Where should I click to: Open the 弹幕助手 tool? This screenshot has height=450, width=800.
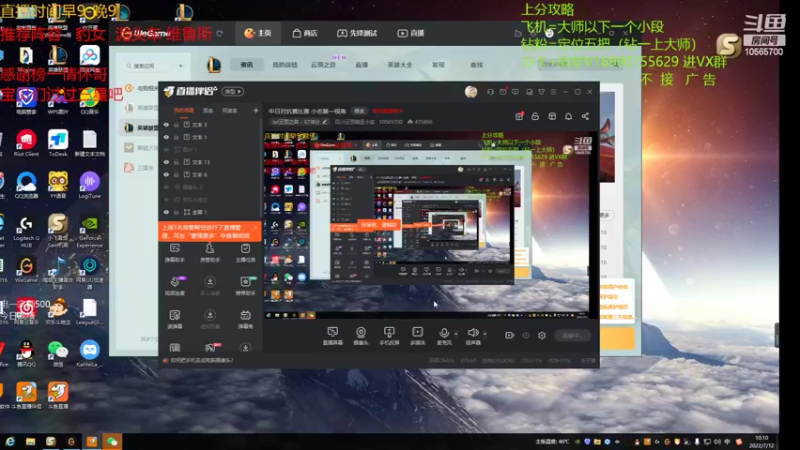coord(174,253)
